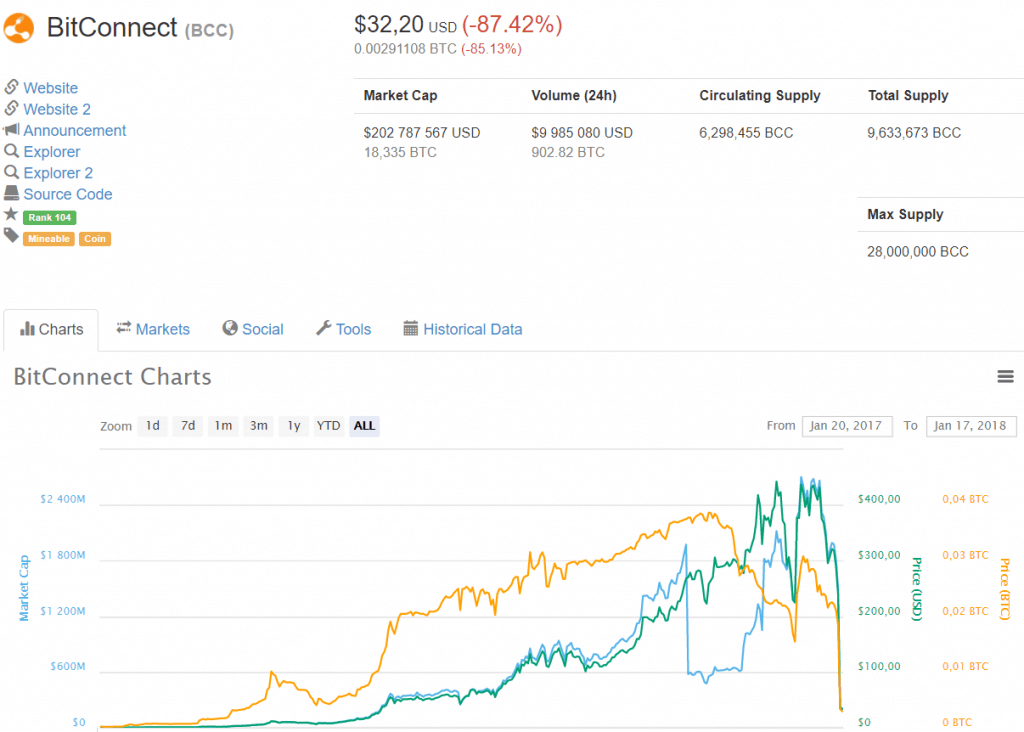Click the laptop icon beside Source Code
Screen dimensions: 1024x732
pos(11,193)
